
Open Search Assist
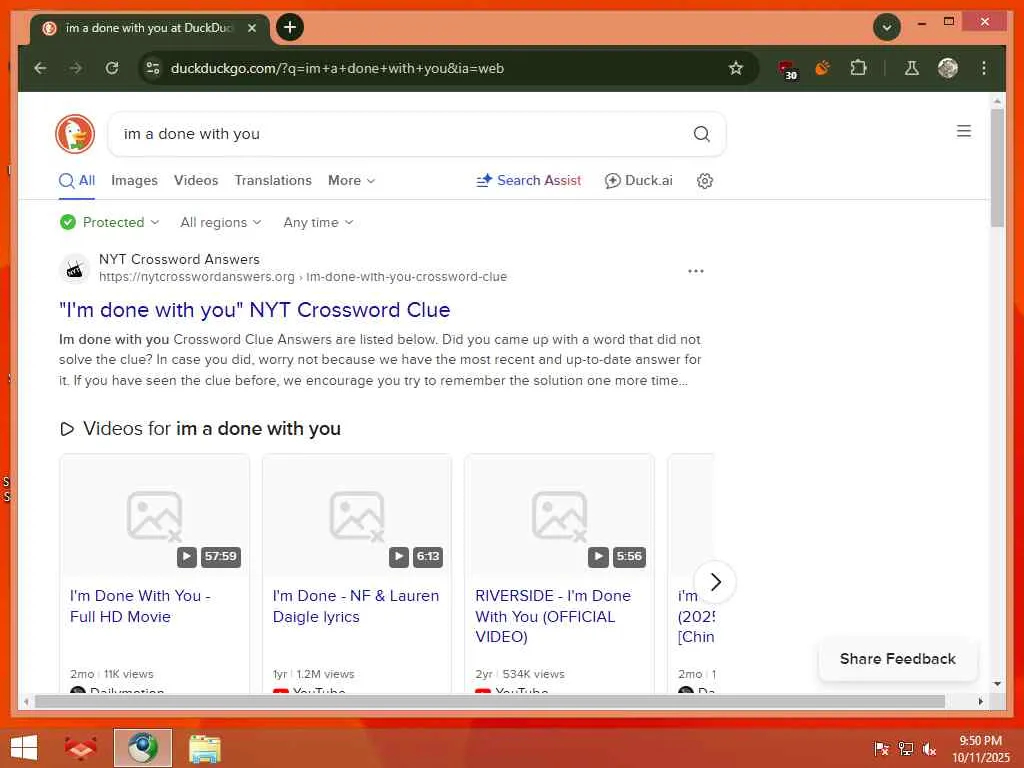pyautogui.click(x=528, y=180)
